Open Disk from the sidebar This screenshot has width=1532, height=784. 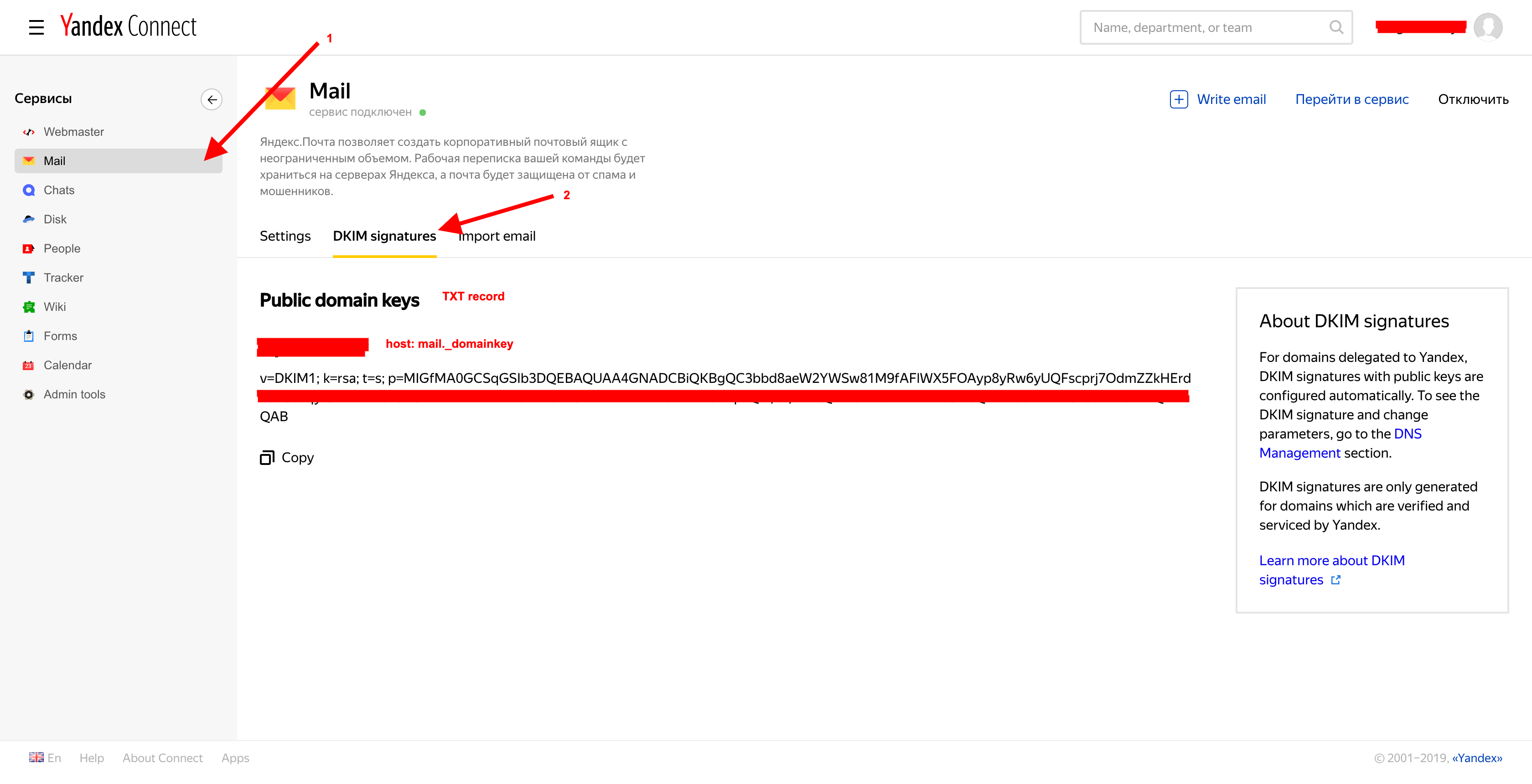(x=119, y=219)
